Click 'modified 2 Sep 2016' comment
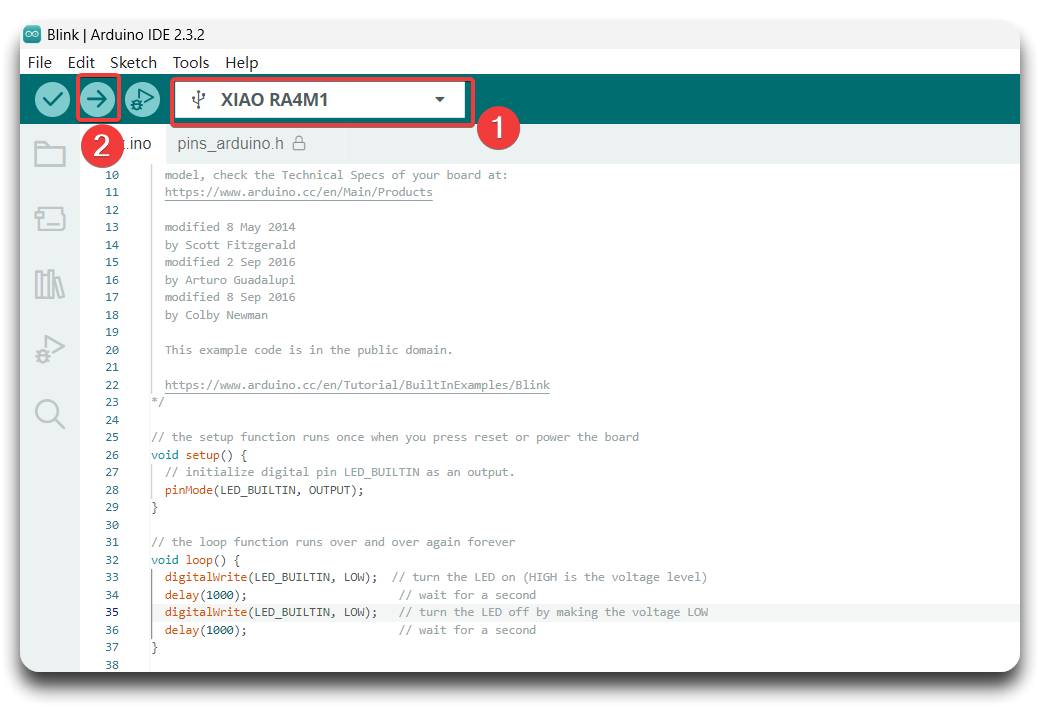 (x=230, y=262)
